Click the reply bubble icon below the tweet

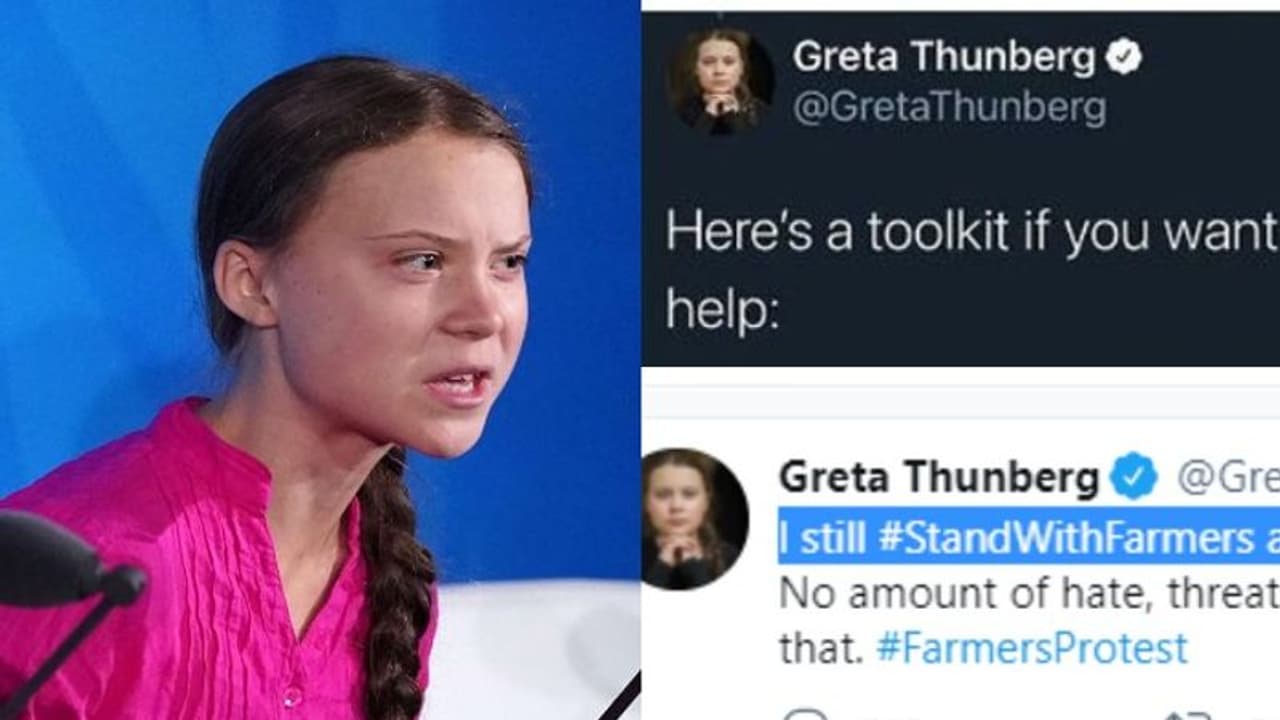click(806, 713)
